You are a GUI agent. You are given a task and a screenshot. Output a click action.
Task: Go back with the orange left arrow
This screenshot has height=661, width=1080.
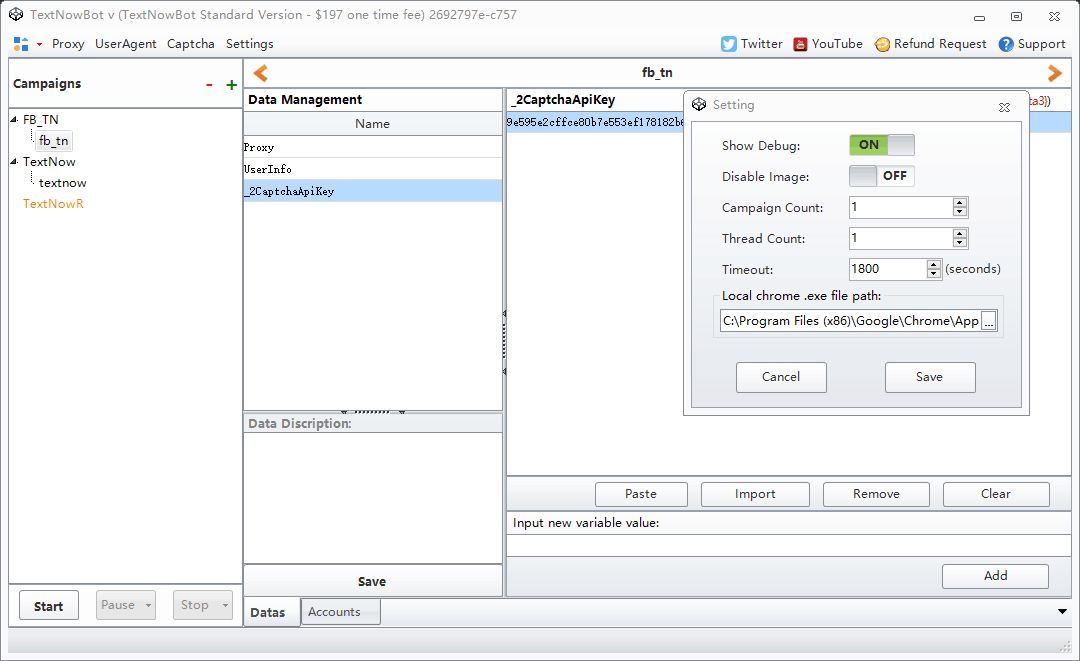(x=260, y=73)
